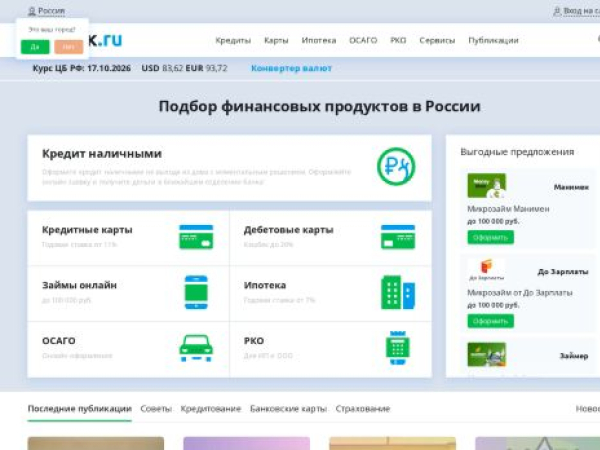Click the Дебетовые карты card icon
The width and height of the screenshot is (600, 450).
(x=398, y=237)
